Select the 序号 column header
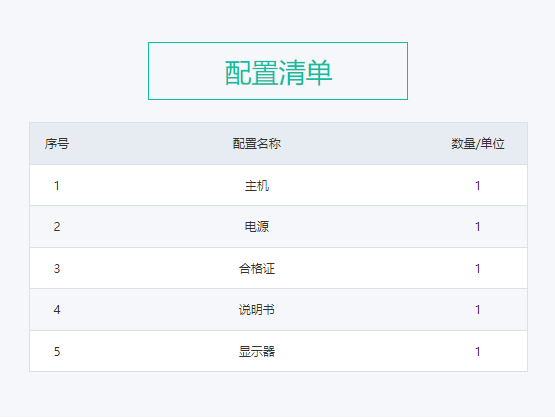Screen dimensions: 555x419 tap(57, 144)
